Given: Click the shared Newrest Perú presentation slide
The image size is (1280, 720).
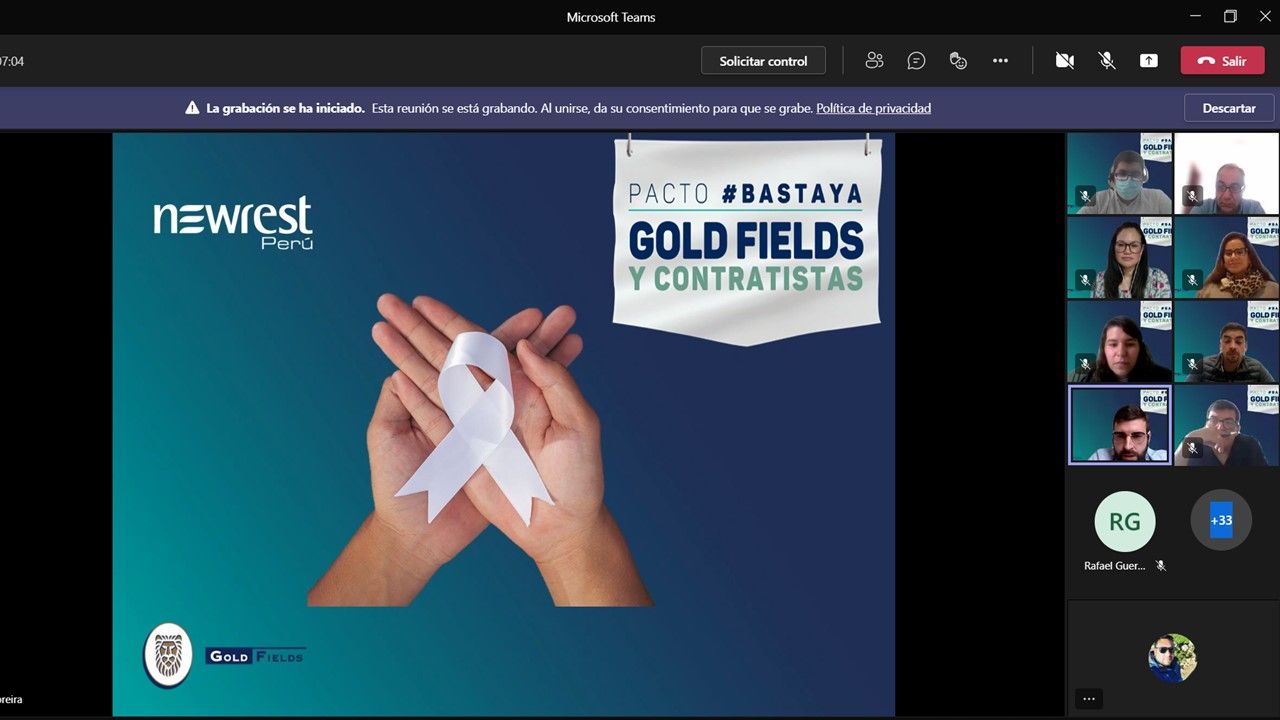Looking at the screenshot, I should (x=503, y=425).
